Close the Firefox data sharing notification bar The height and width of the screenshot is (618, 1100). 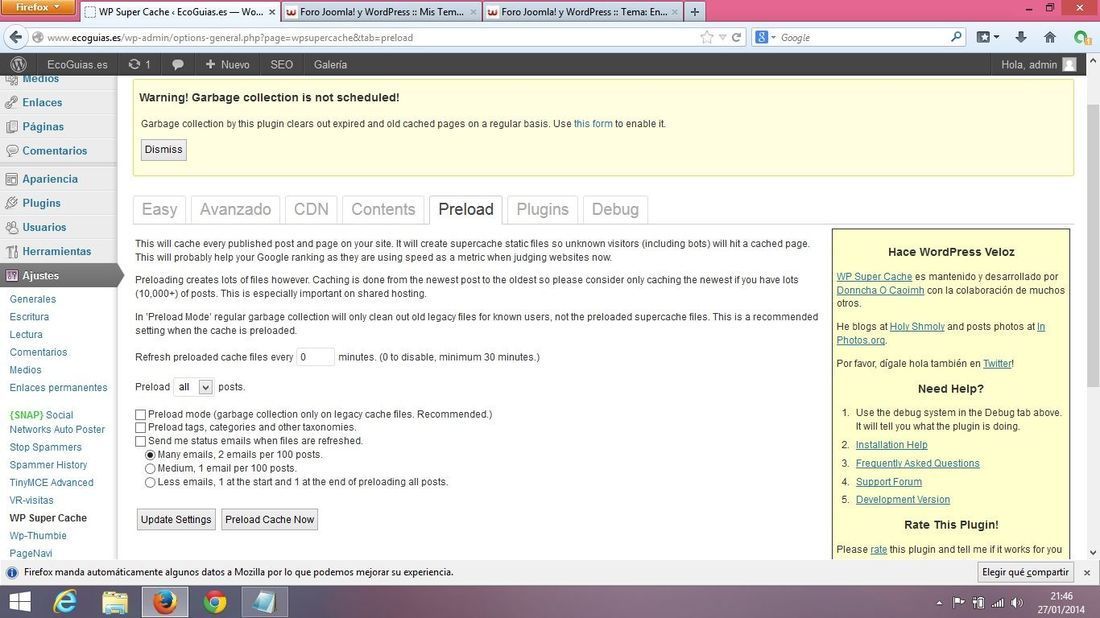[x=1087, y=572]
